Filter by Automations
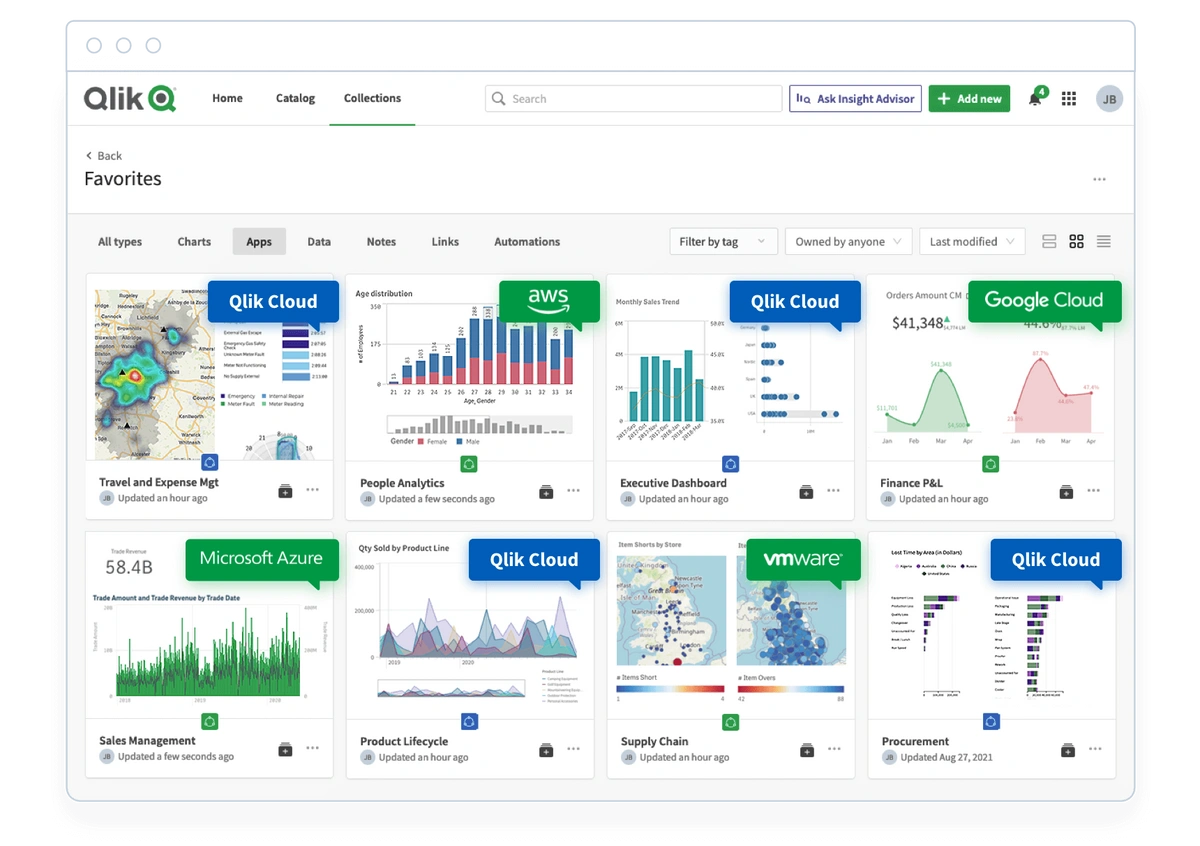1200x846 pixels. (x=527, y=242)
